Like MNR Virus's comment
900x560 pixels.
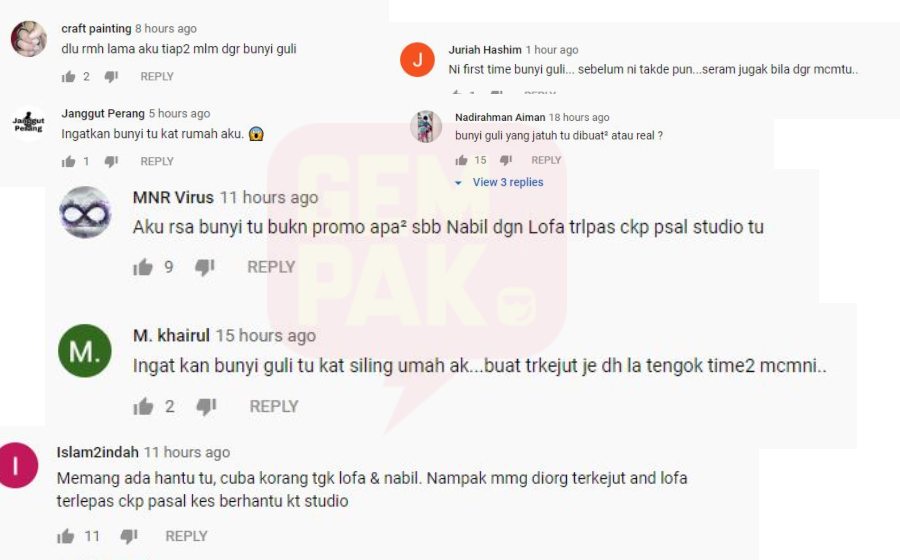click(143, 267)
